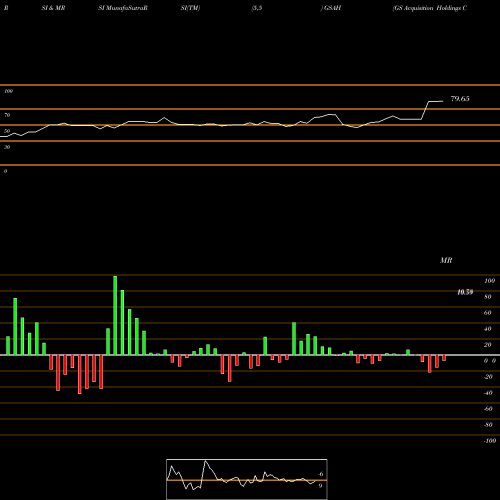
Task: Click the 30 label on the RSI axis
Action: pos(7,147)
